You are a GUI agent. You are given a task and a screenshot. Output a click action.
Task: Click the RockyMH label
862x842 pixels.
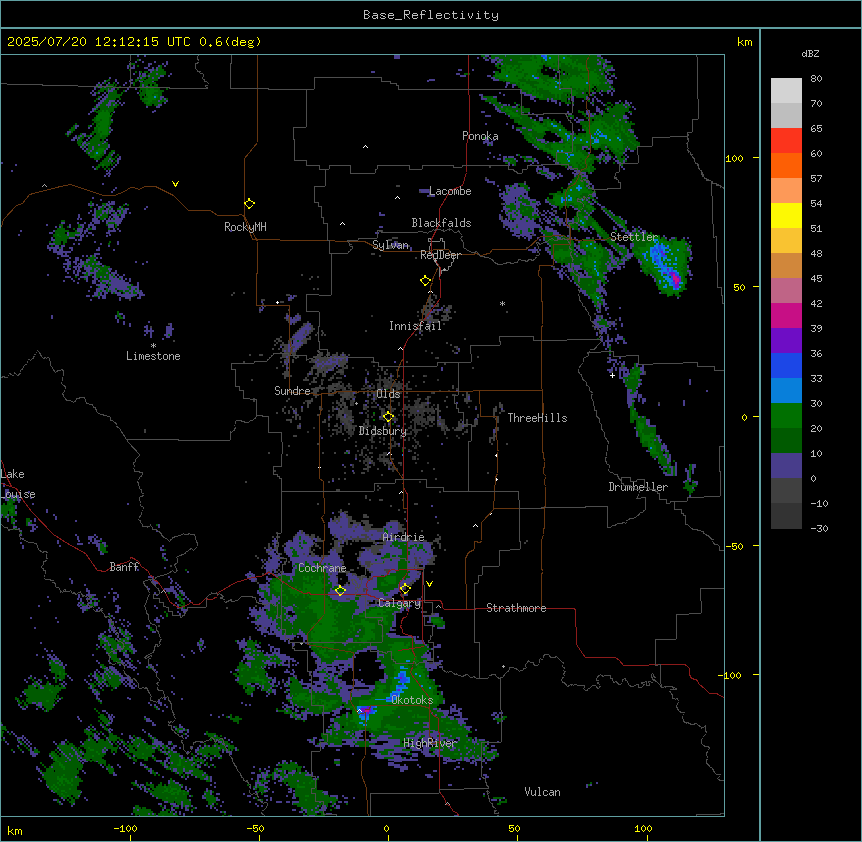245,227
